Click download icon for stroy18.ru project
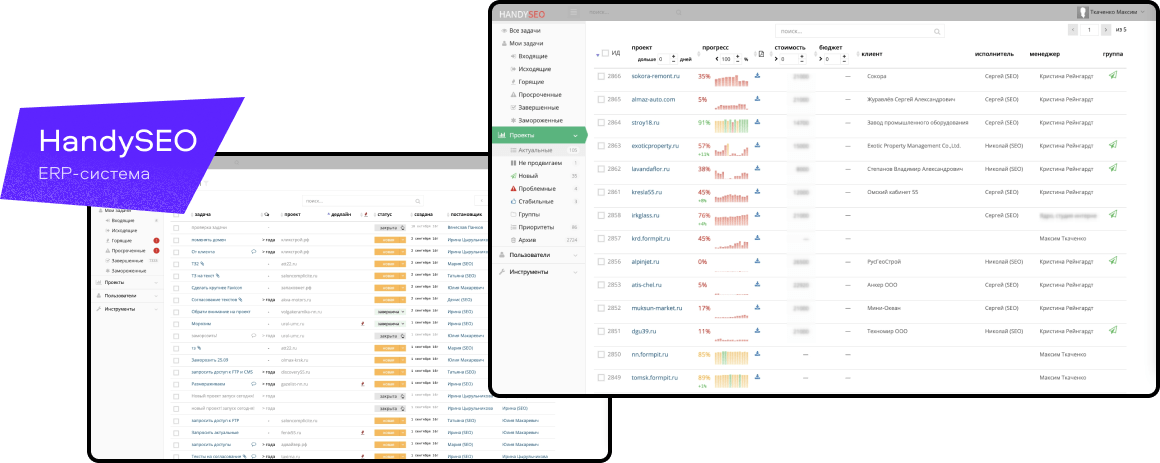Viewport: 1160px width, 463px height. click(757, 122)
